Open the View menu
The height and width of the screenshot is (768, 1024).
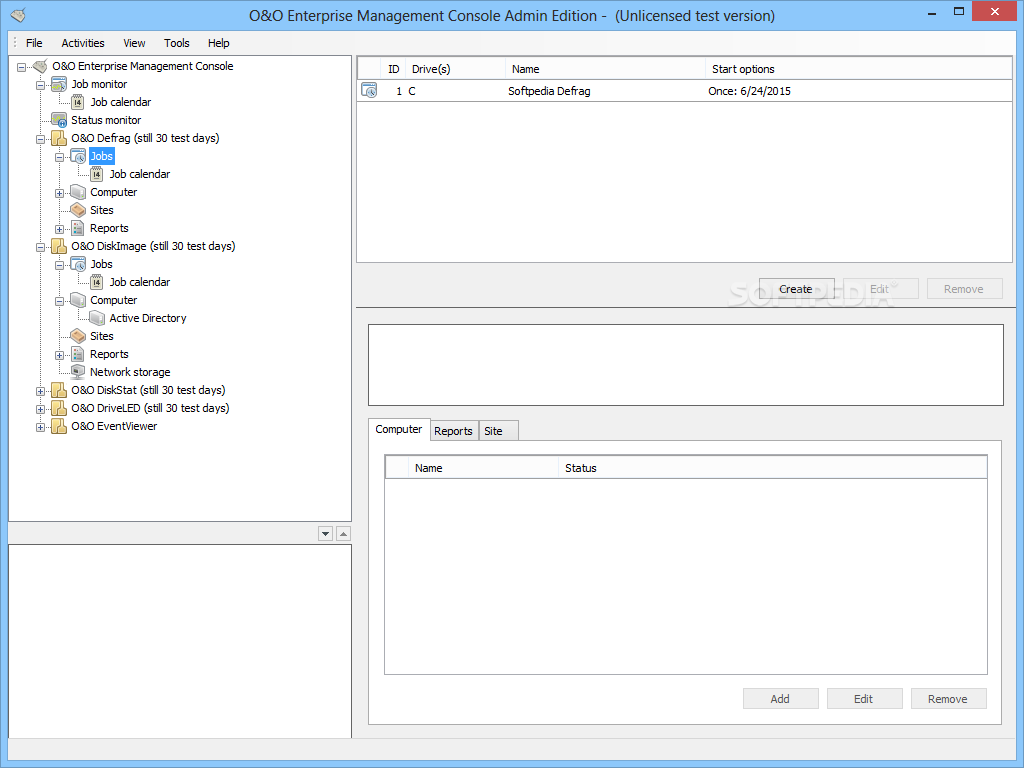click(134, 43)
